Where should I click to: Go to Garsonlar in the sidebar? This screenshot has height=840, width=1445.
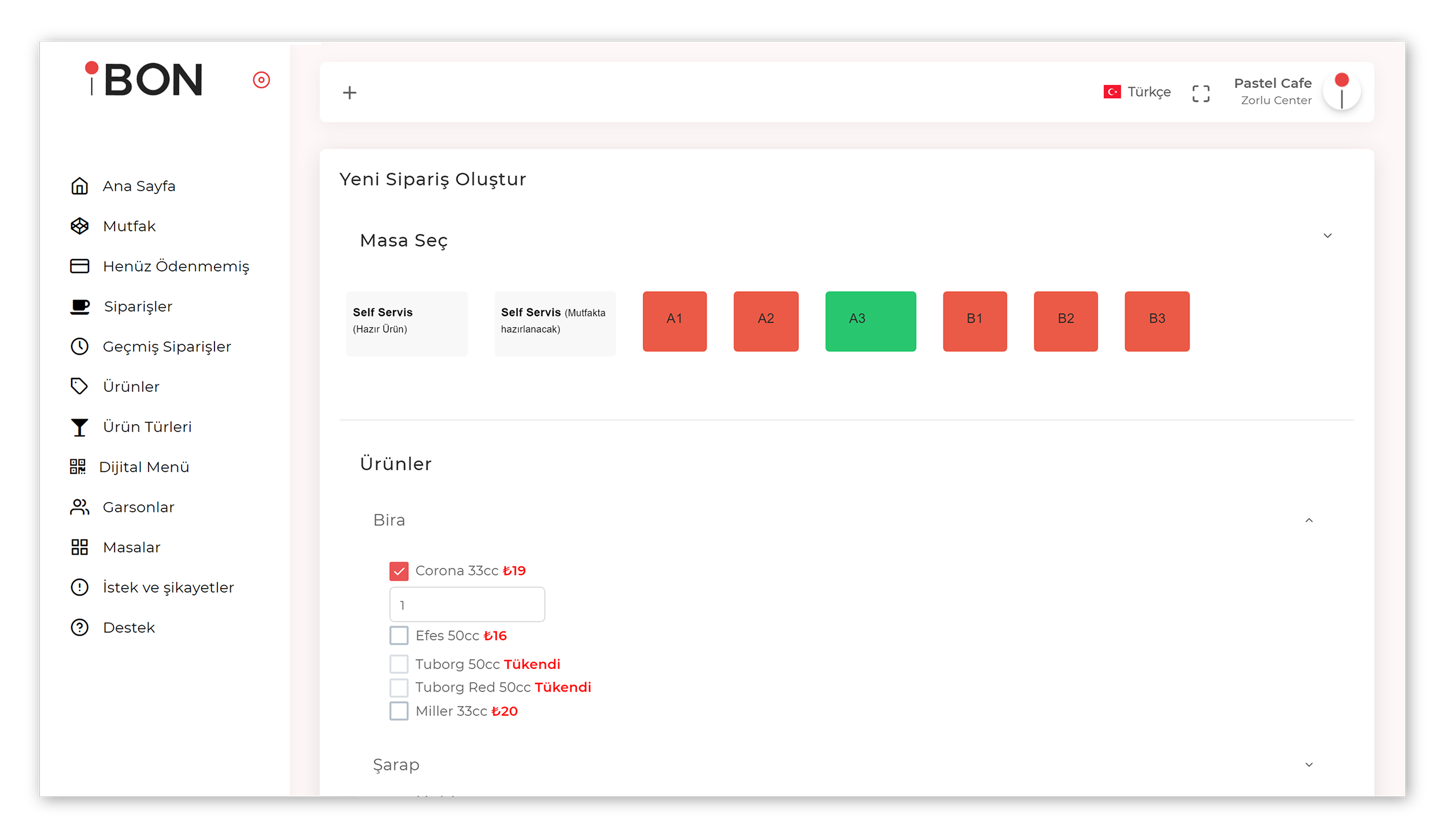(x=138, y=507)
